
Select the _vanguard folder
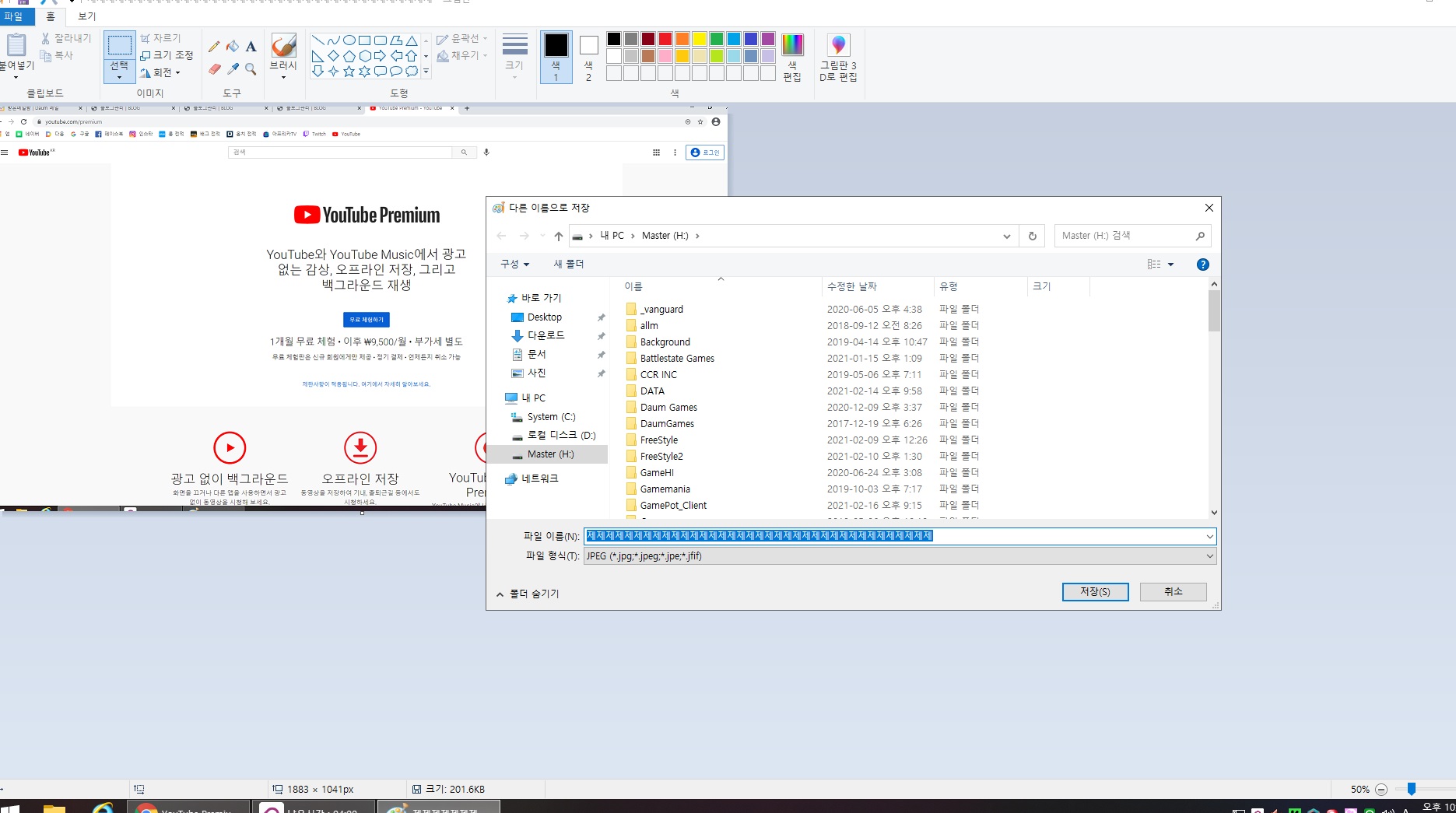pyautogui.click(x=661, y=310)
